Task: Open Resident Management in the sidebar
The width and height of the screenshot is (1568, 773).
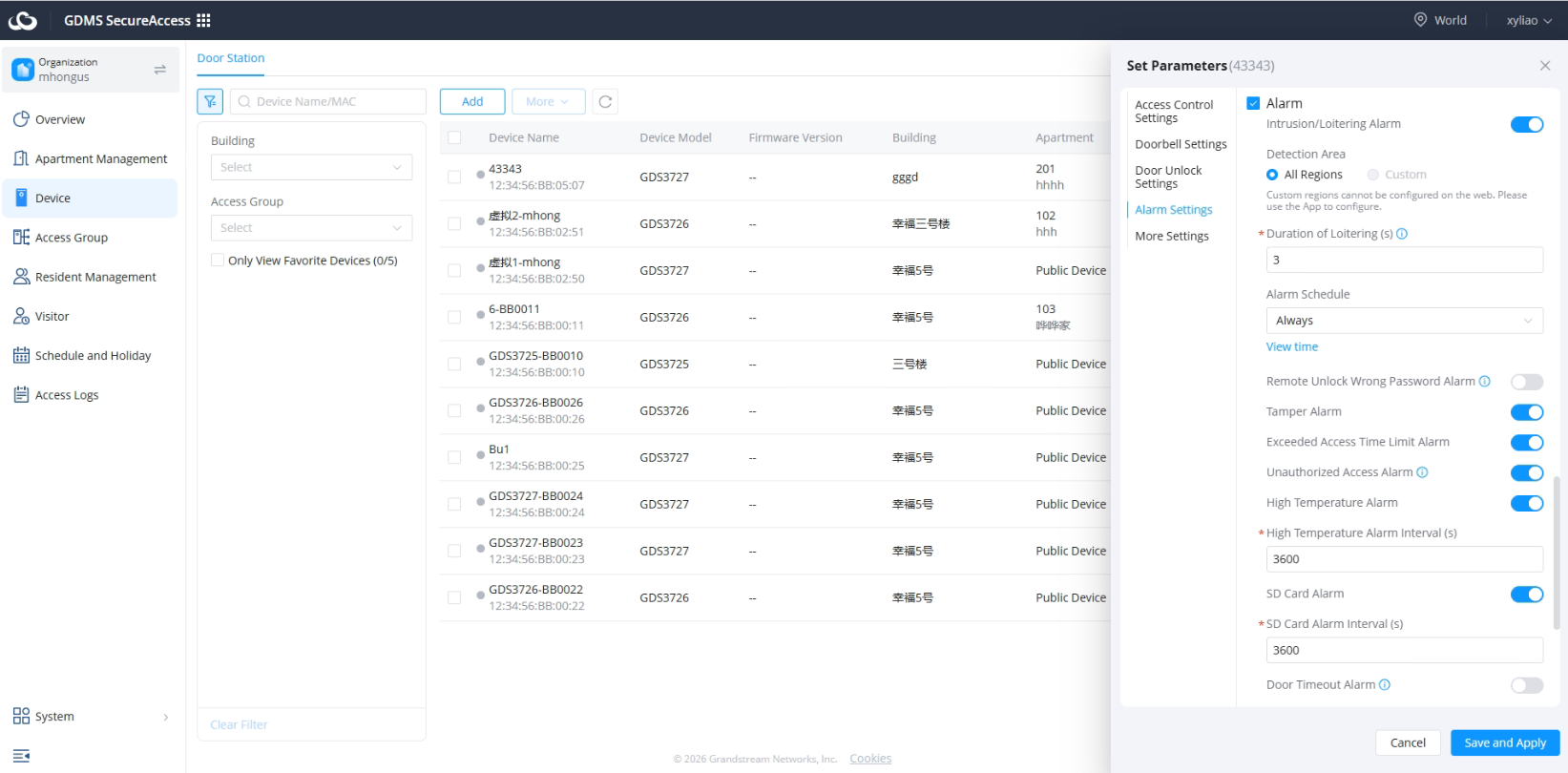Action: [90, 277]
